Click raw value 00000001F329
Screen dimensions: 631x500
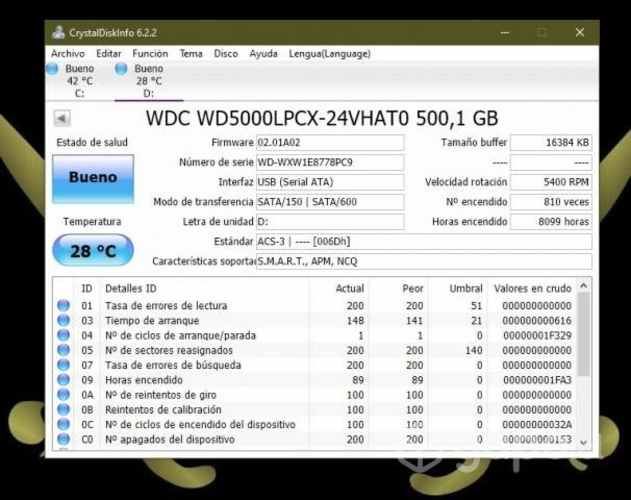pos(537,335)
